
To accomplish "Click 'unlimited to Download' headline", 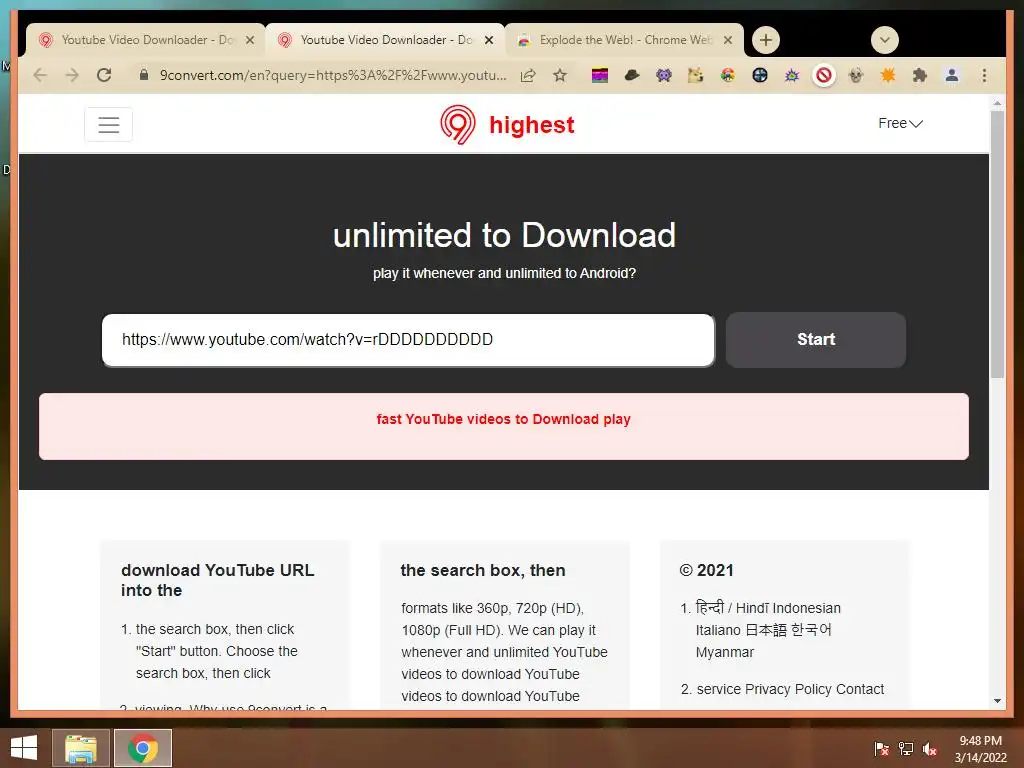I will pos(504,235).
